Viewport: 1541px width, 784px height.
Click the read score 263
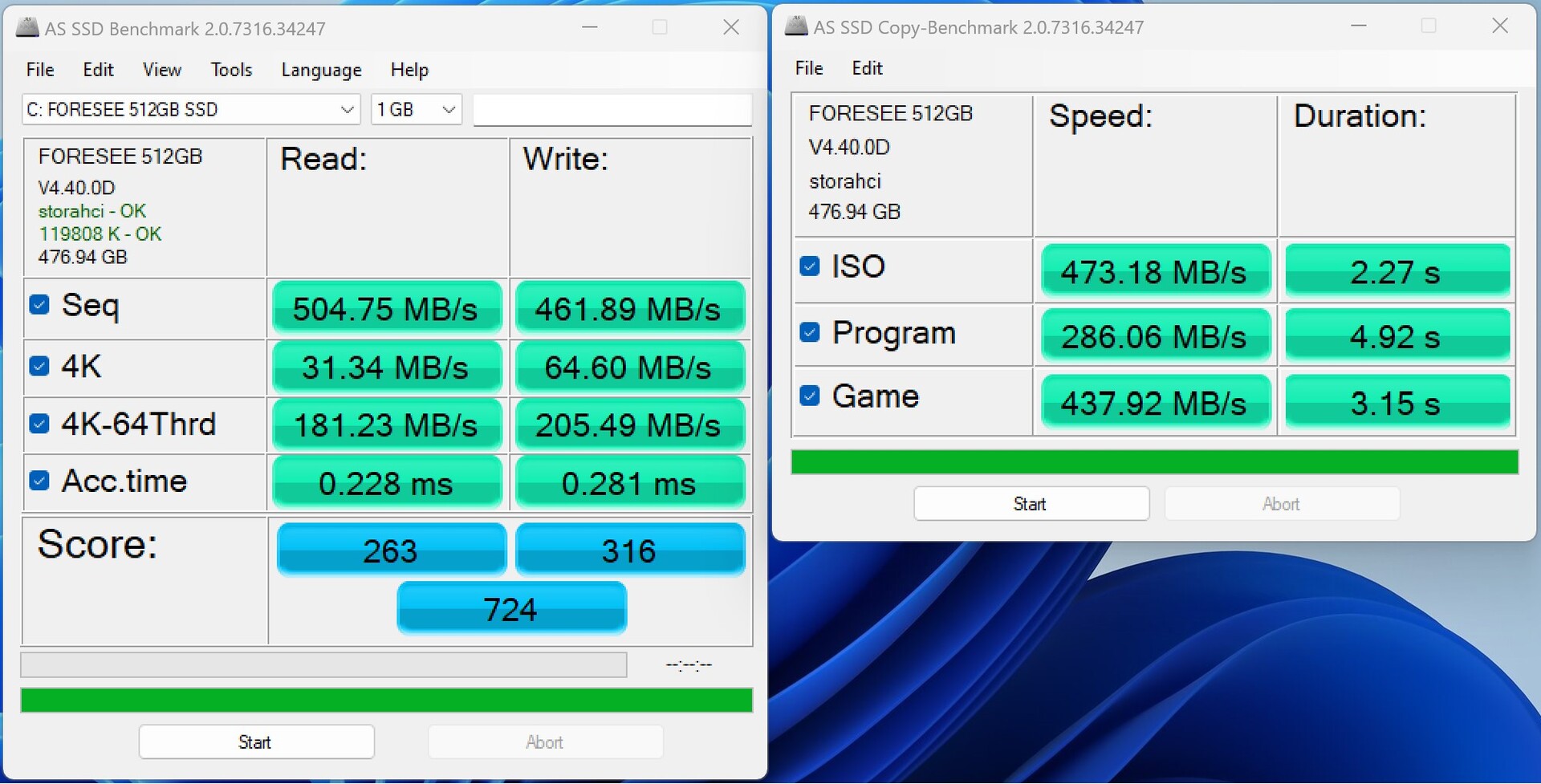(391, 550)
